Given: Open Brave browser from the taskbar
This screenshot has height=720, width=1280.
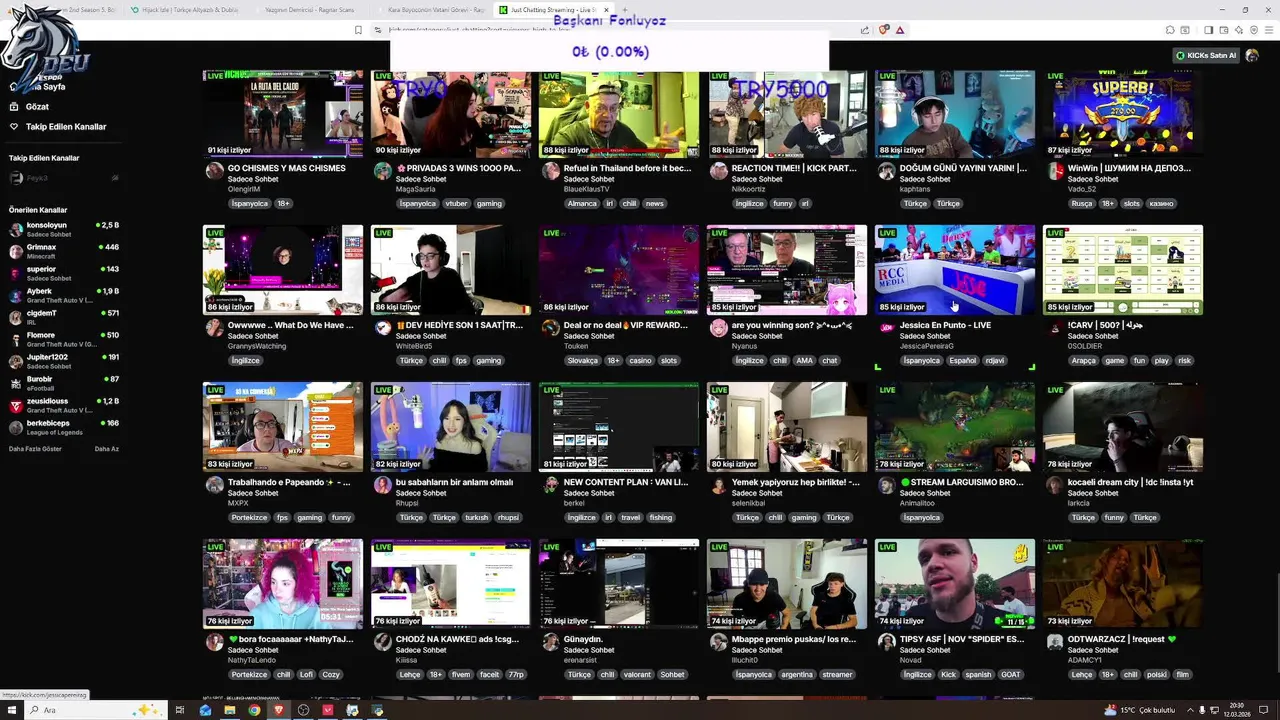Looking at the screenshot, I should [279, 710].
